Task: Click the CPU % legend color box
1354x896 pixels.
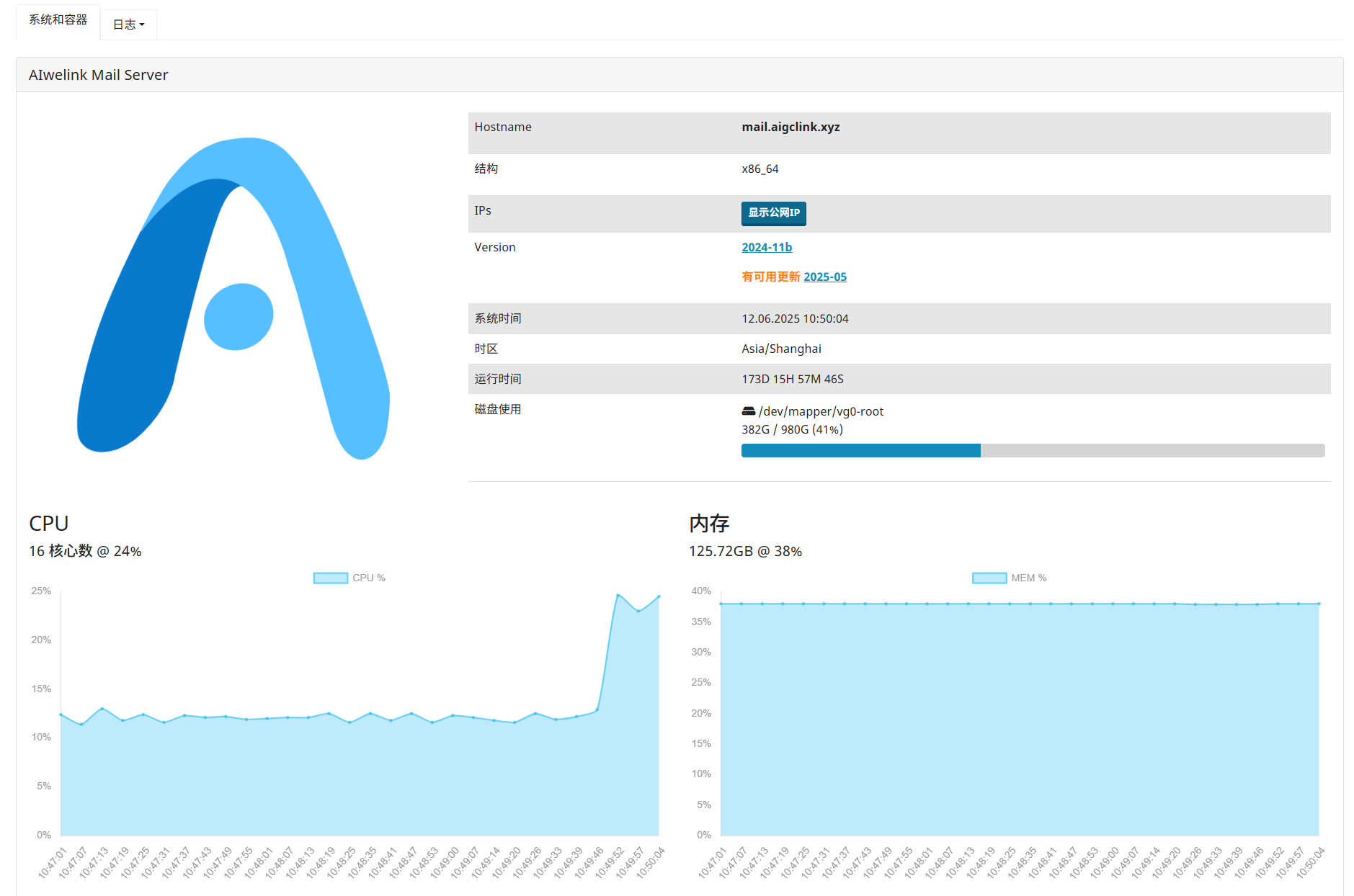Action: coord(331,578)
